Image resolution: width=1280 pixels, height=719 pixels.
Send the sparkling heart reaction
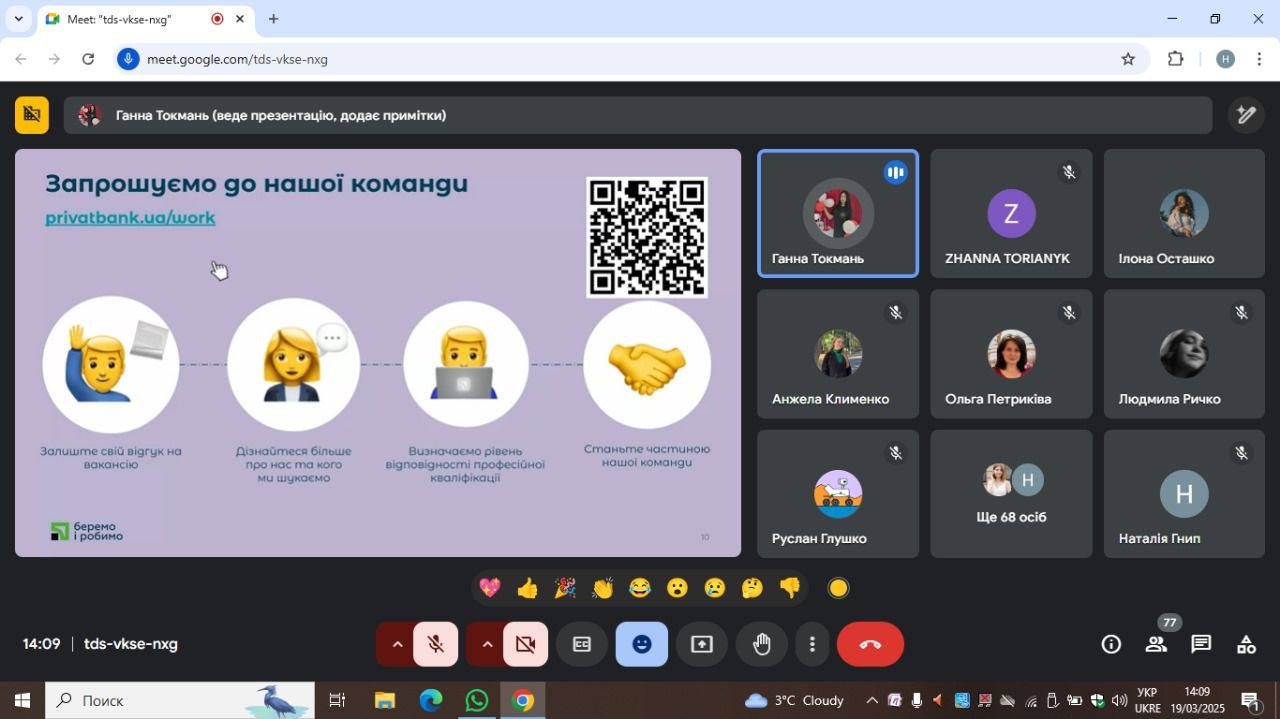coord(490,588)
